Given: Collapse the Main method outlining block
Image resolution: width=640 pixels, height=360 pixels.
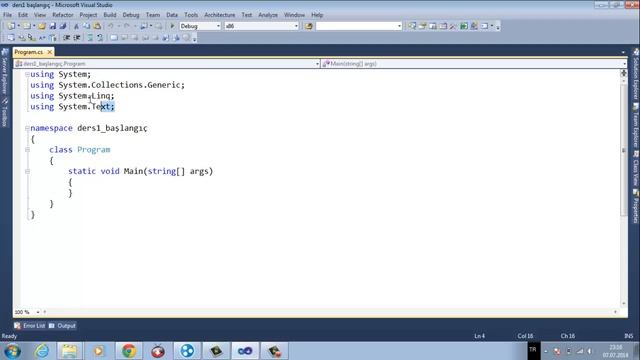Looking at the screenshot, I should (x=27, y=171).
